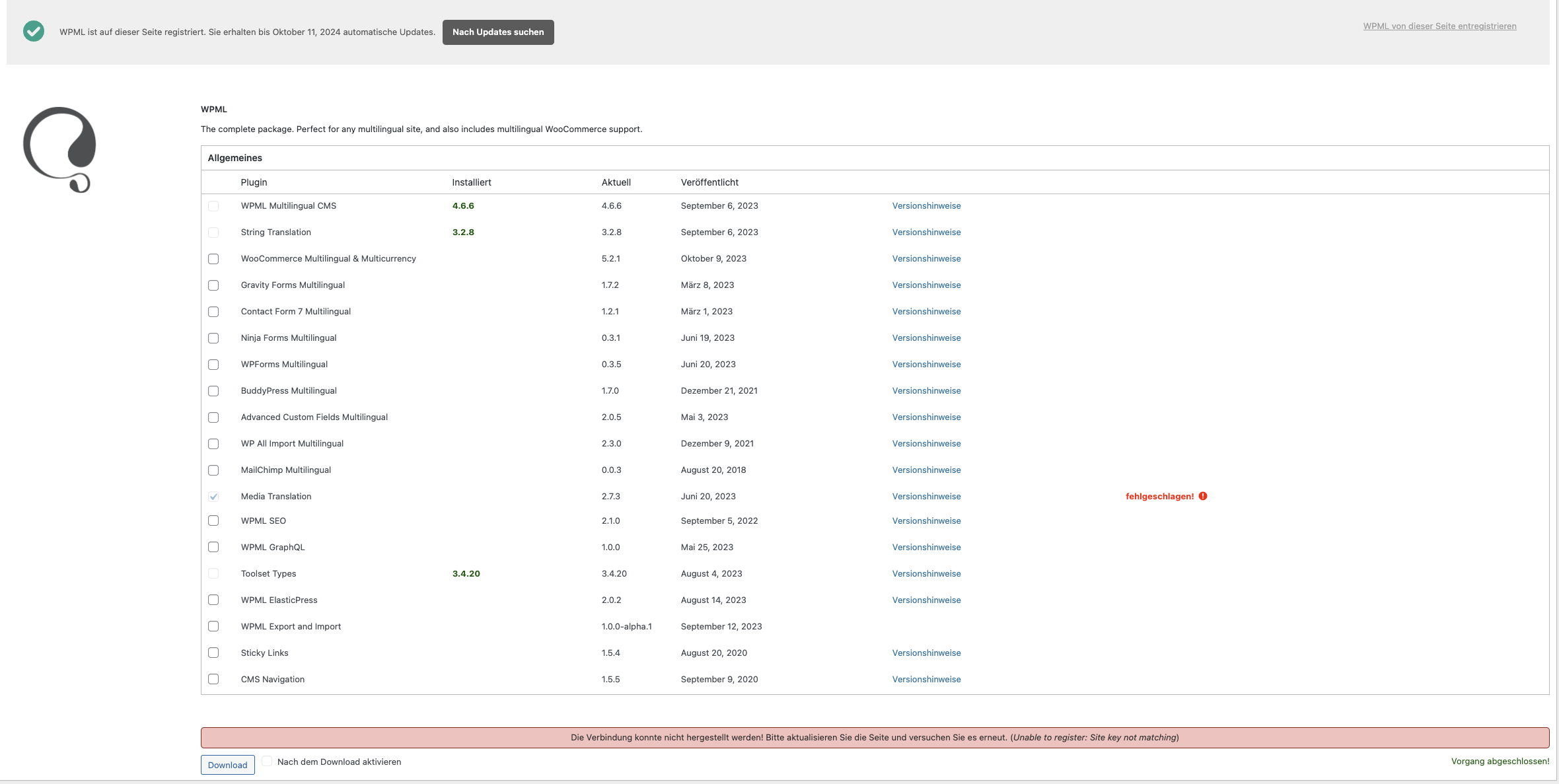Click the 'Media Translation' plugin name
1559x784 pixels.
point(275,497)
